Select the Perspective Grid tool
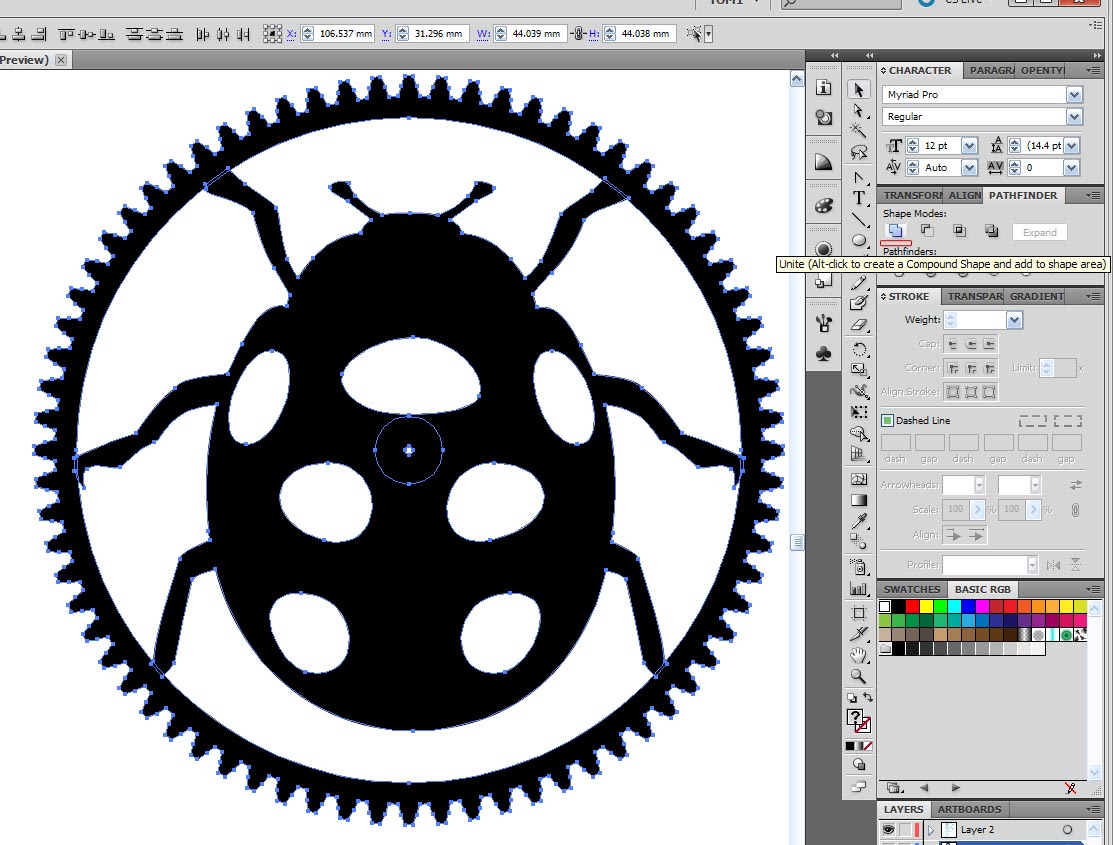The image size is (1113, 845). [x=859, y=454]
